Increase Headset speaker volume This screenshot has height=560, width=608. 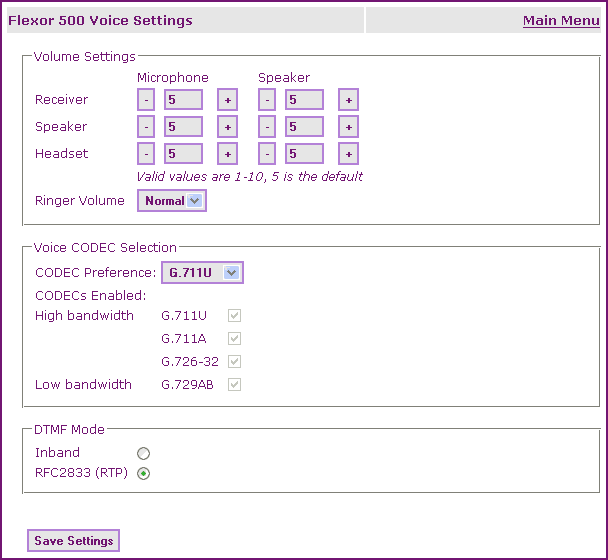[x=349, y=154]
